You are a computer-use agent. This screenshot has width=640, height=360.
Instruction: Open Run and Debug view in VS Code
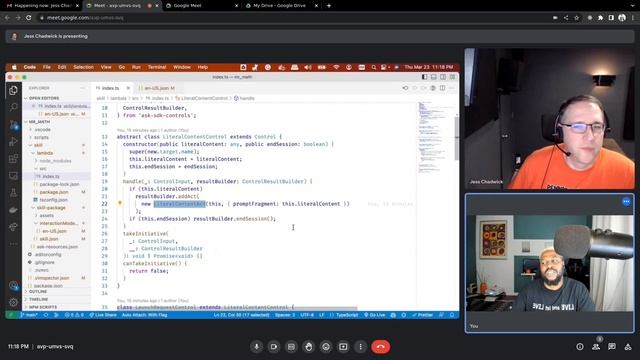coord(13,142)
